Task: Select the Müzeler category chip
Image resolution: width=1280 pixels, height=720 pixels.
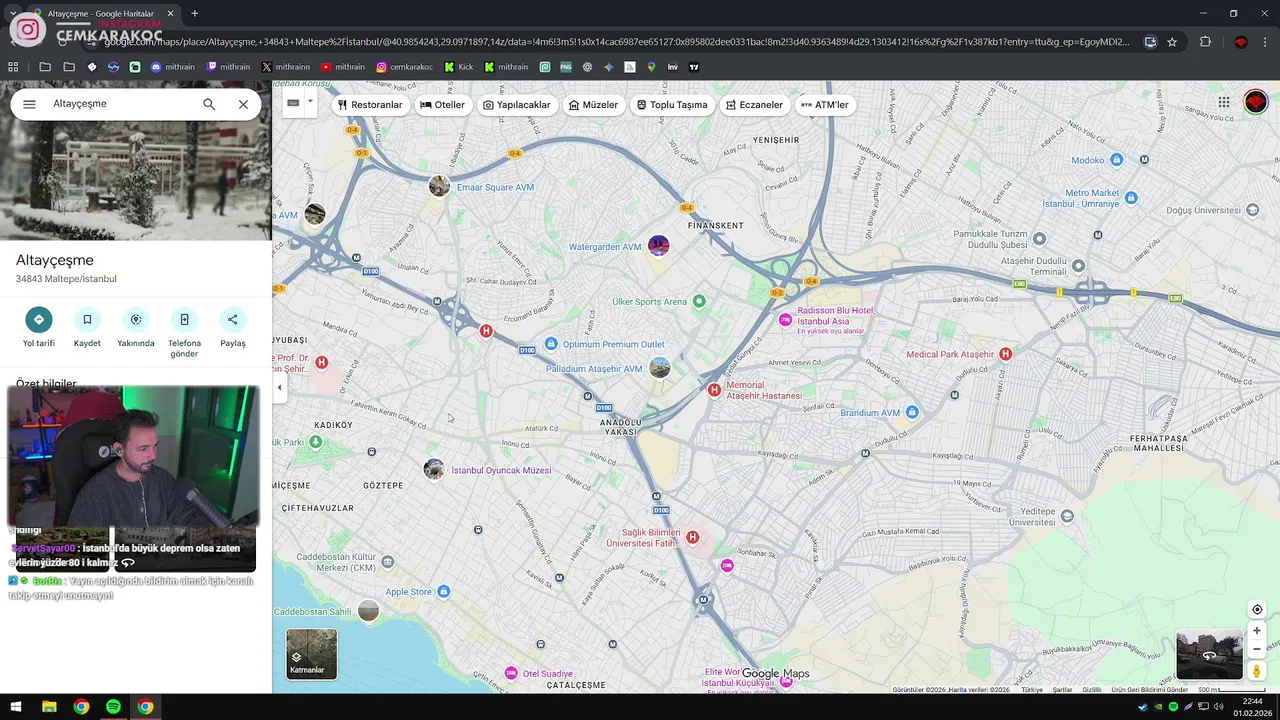Action: [x=594, y=105]
